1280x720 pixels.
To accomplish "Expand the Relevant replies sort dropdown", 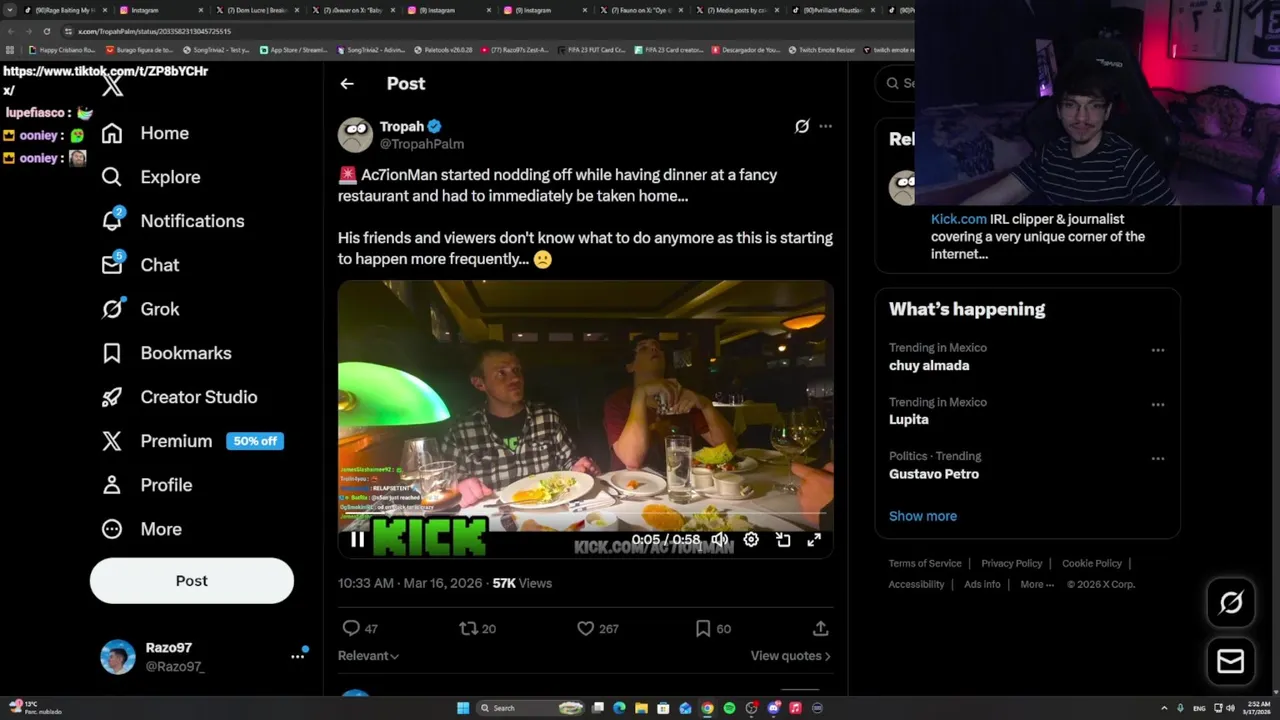I will coord(368,656).
